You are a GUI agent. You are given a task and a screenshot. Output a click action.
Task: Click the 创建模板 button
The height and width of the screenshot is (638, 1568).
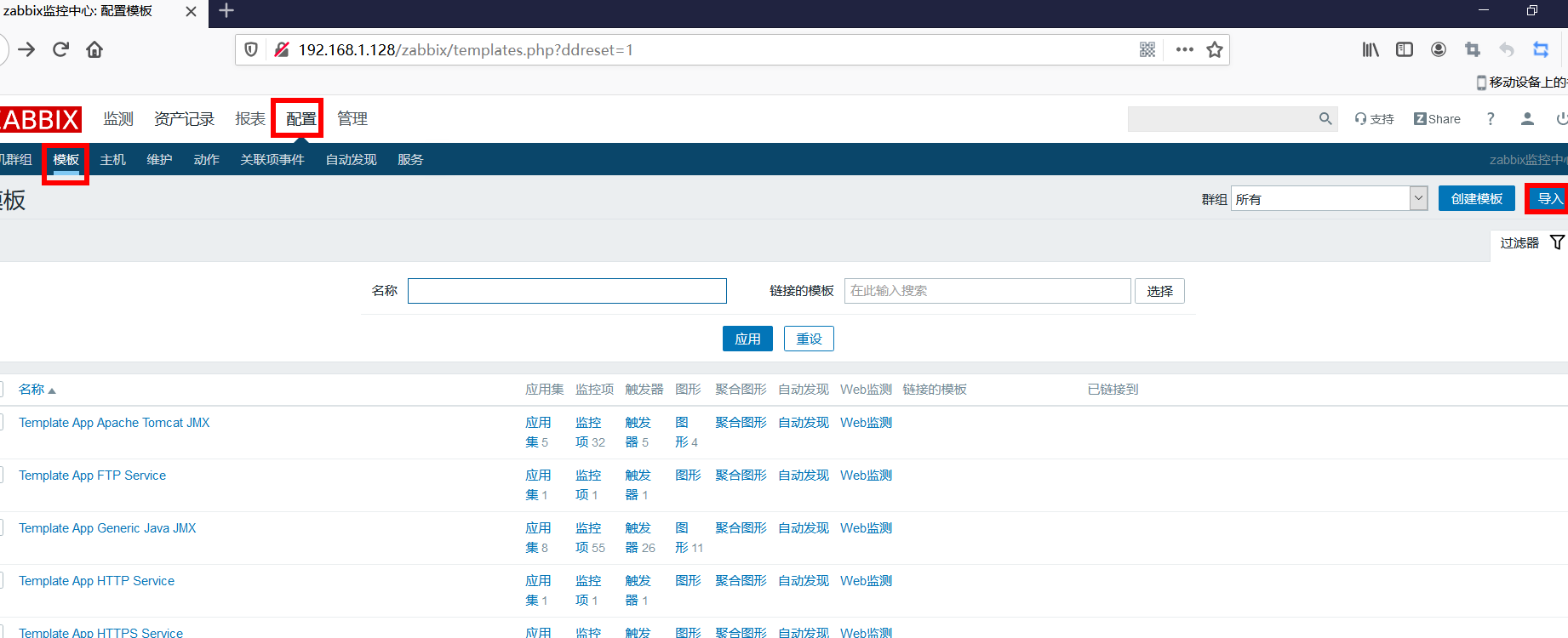[x=1477, y=199]
